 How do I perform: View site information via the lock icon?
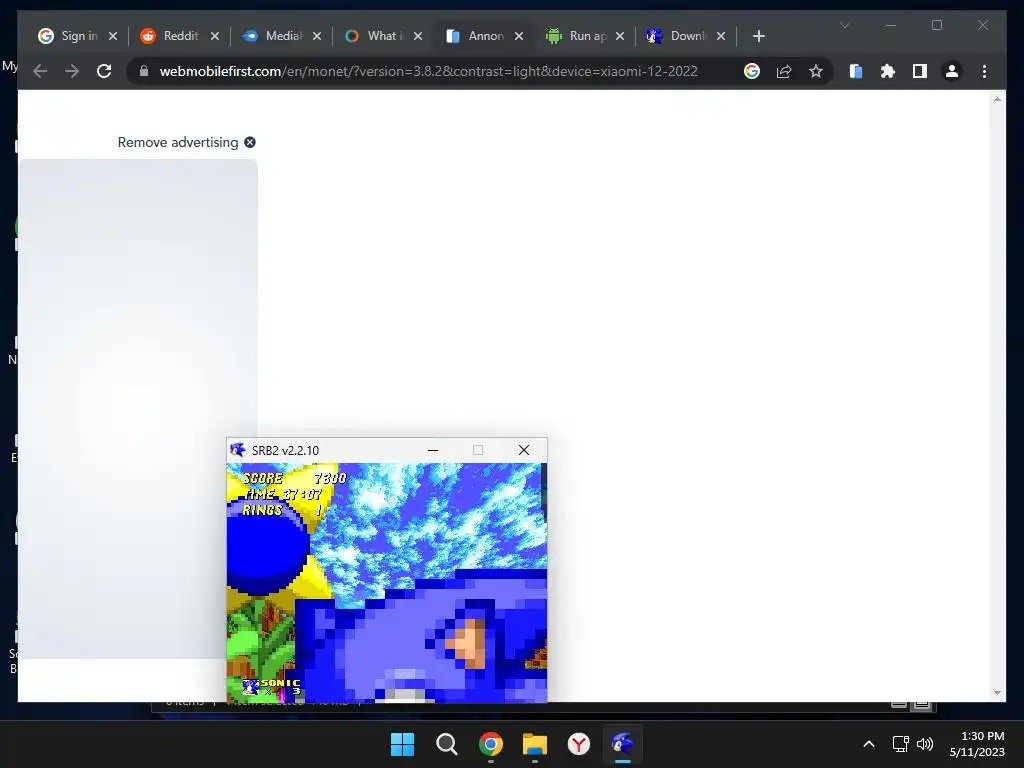point(144,71)
